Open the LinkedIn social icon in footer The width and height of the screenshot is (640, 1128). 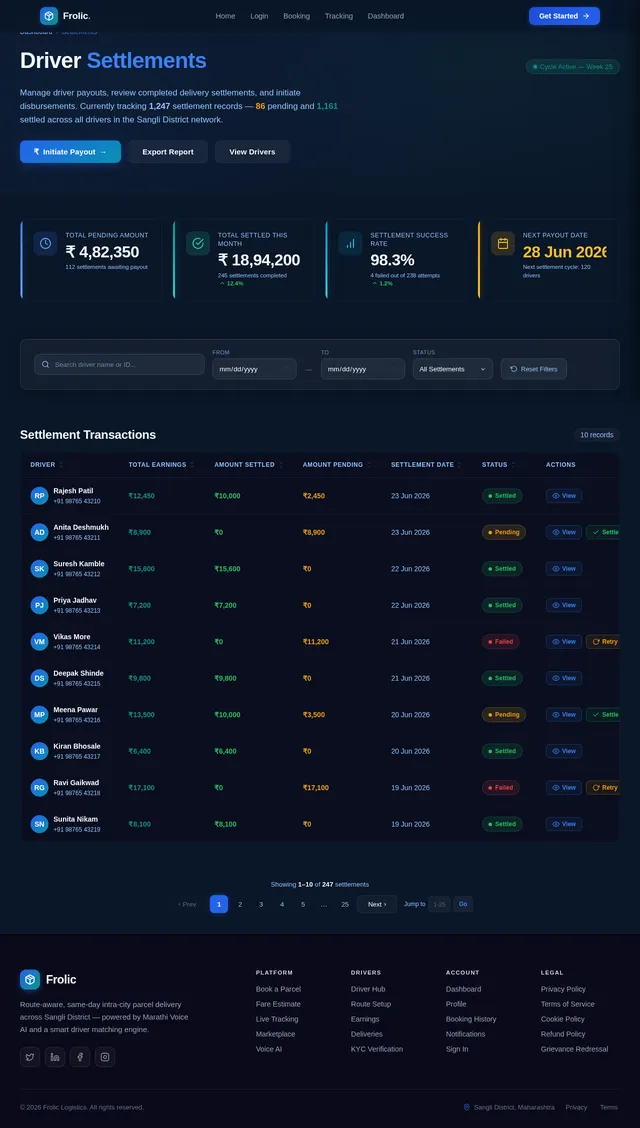(x=55, y=1057)
